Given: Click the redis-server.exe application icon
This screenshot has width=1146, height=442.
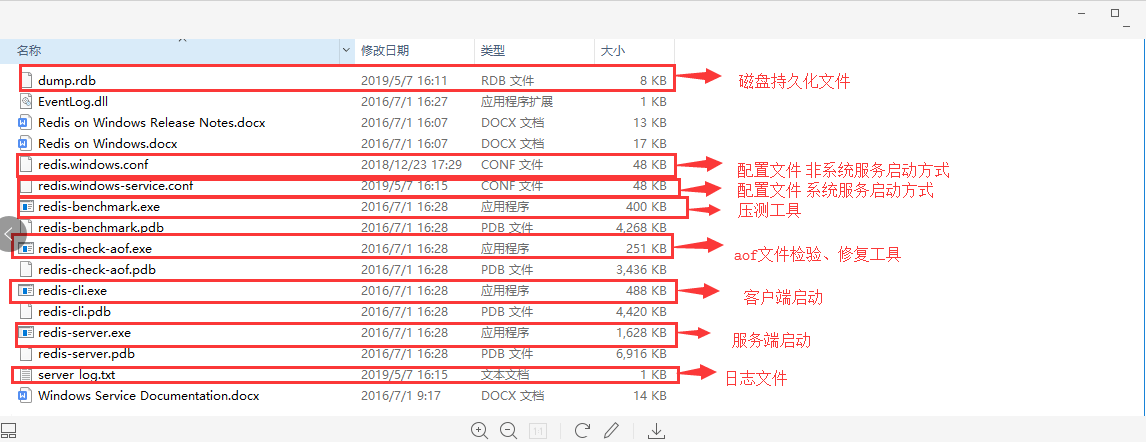Looking at the screenshot, I should point(26,333).
